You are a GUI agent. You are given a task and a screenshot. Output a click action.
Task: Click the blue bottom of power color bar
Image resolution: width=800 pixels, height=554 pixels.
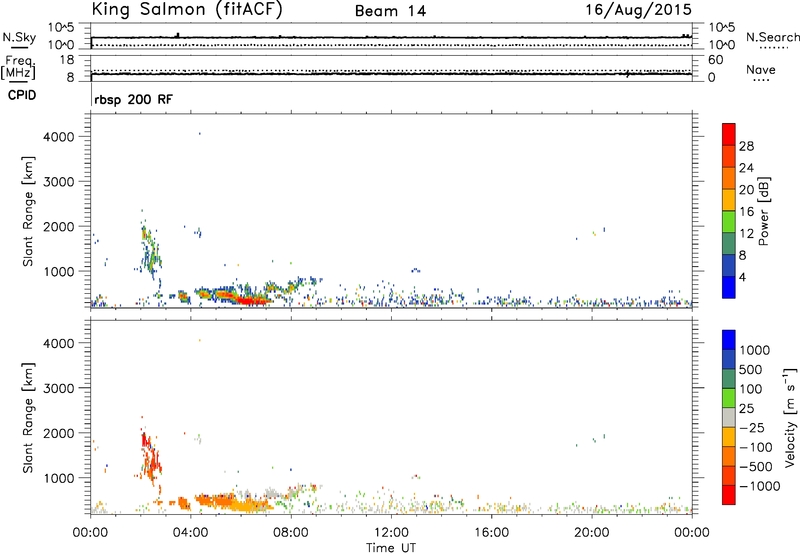tap(729, 287)
